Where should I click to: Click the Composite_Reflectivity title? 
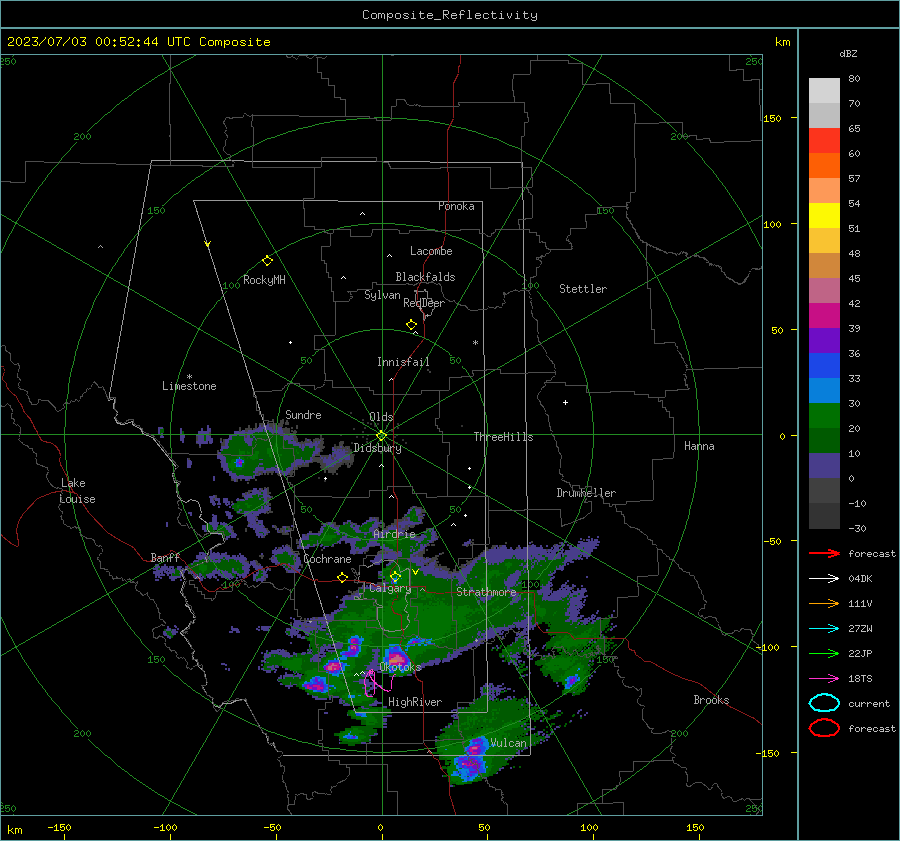(x=449, y=15)
